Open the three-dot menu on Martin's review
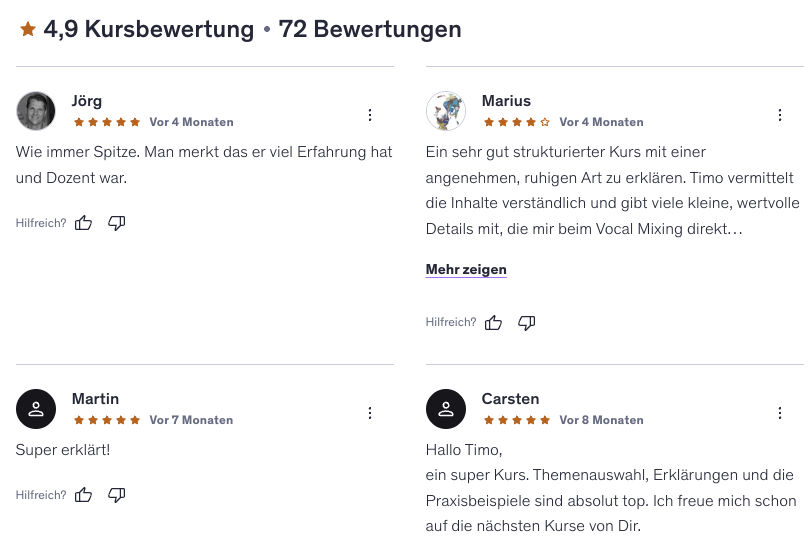This screenshot has height=548, width=812. [370, 413]
